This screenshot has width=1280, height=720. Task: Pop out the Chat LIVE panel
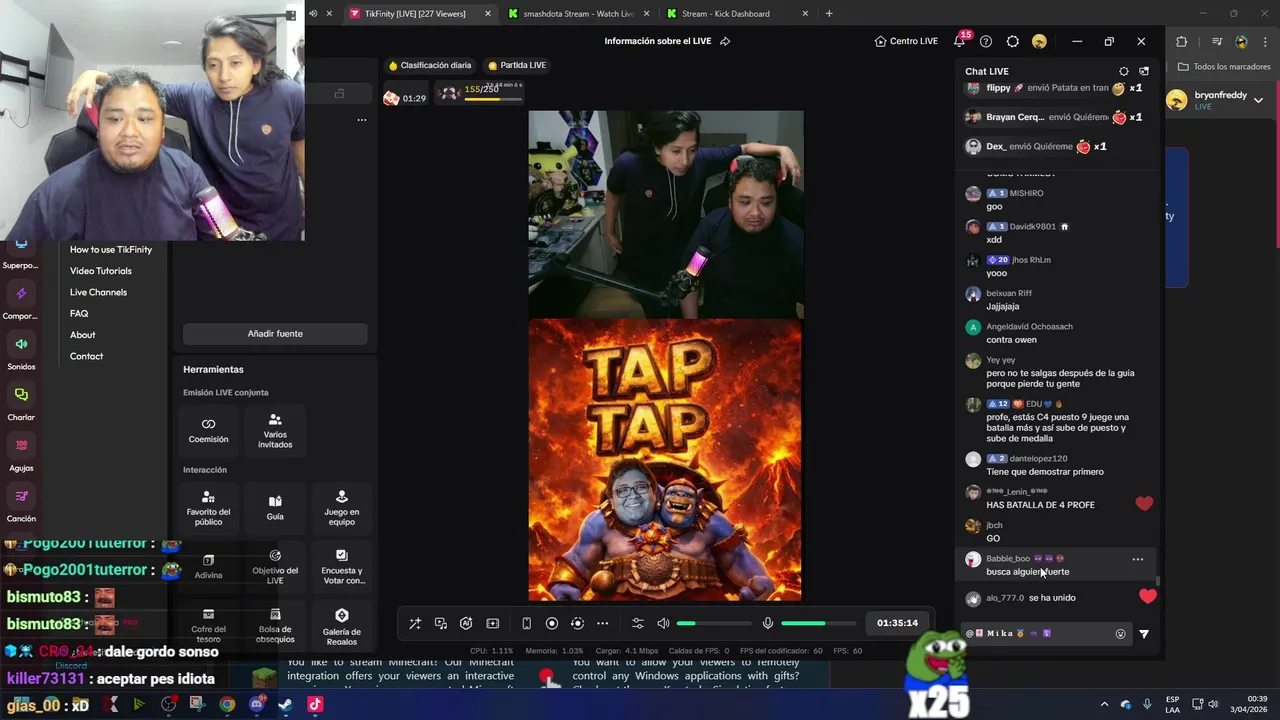pyautogui.click(x=1144, y=71)
